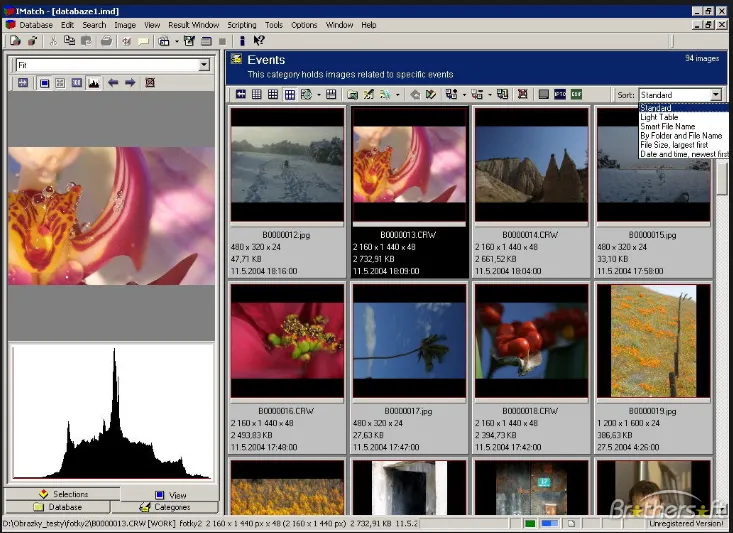Toggle the side-by-side compare viewer button
This screenshot has height=533, width=733.
77,83
